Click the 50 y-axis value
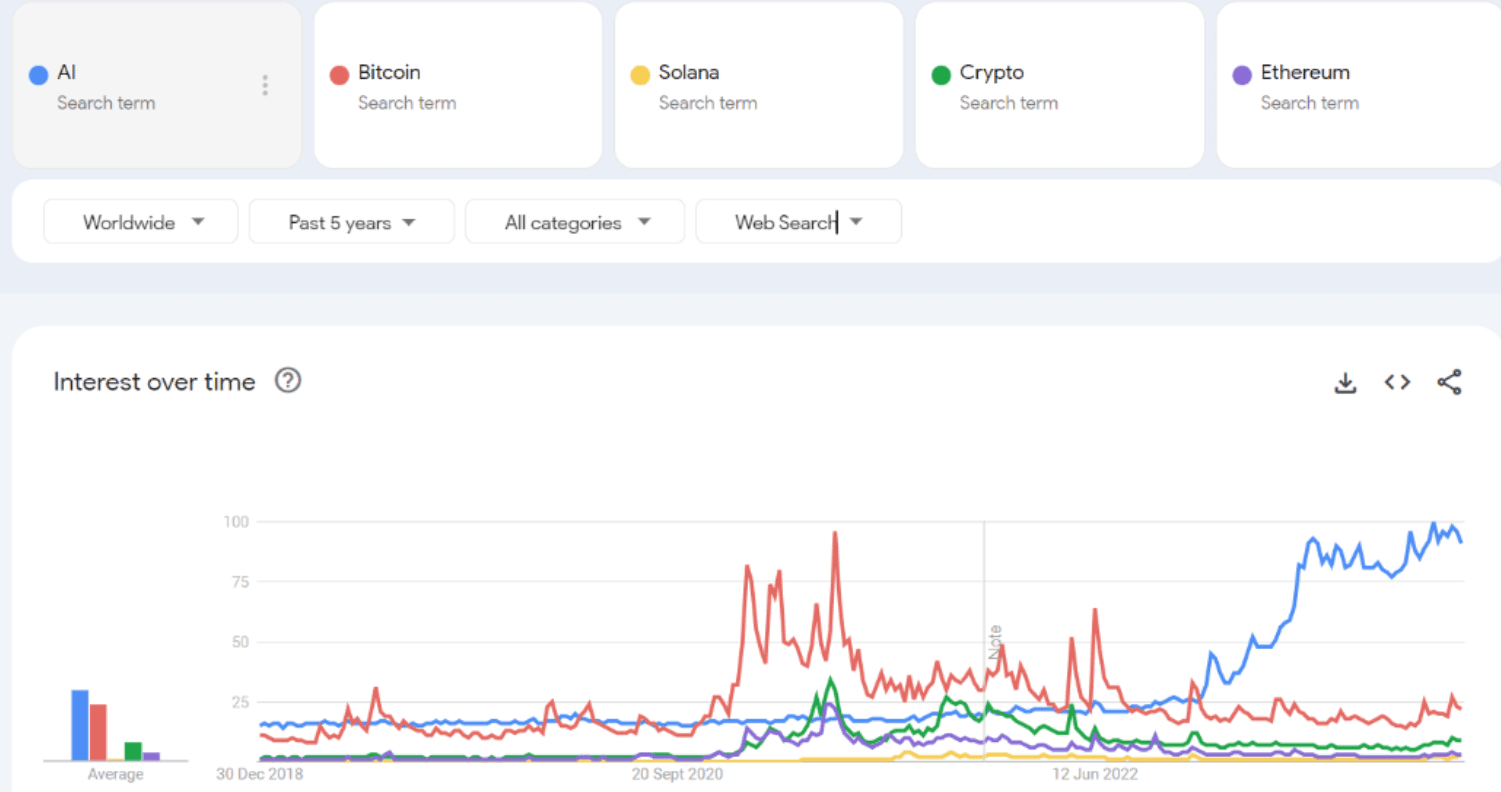The height and width of the screenshot is (792, 1501). (x=240, y=641)
